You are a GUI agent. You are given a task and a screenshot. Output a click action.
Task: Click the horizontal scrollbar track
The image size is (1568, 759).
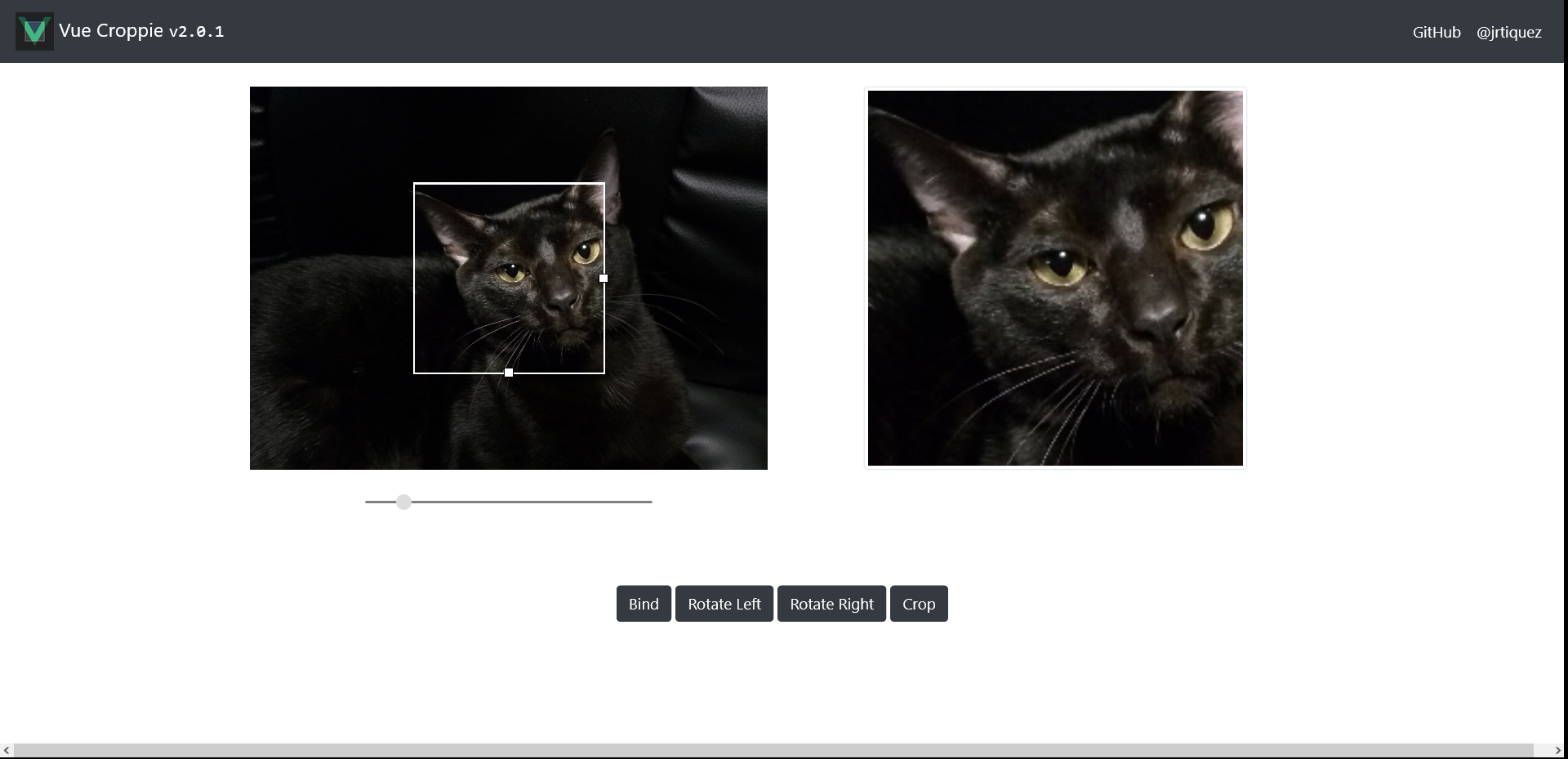[x=773, y=750]
